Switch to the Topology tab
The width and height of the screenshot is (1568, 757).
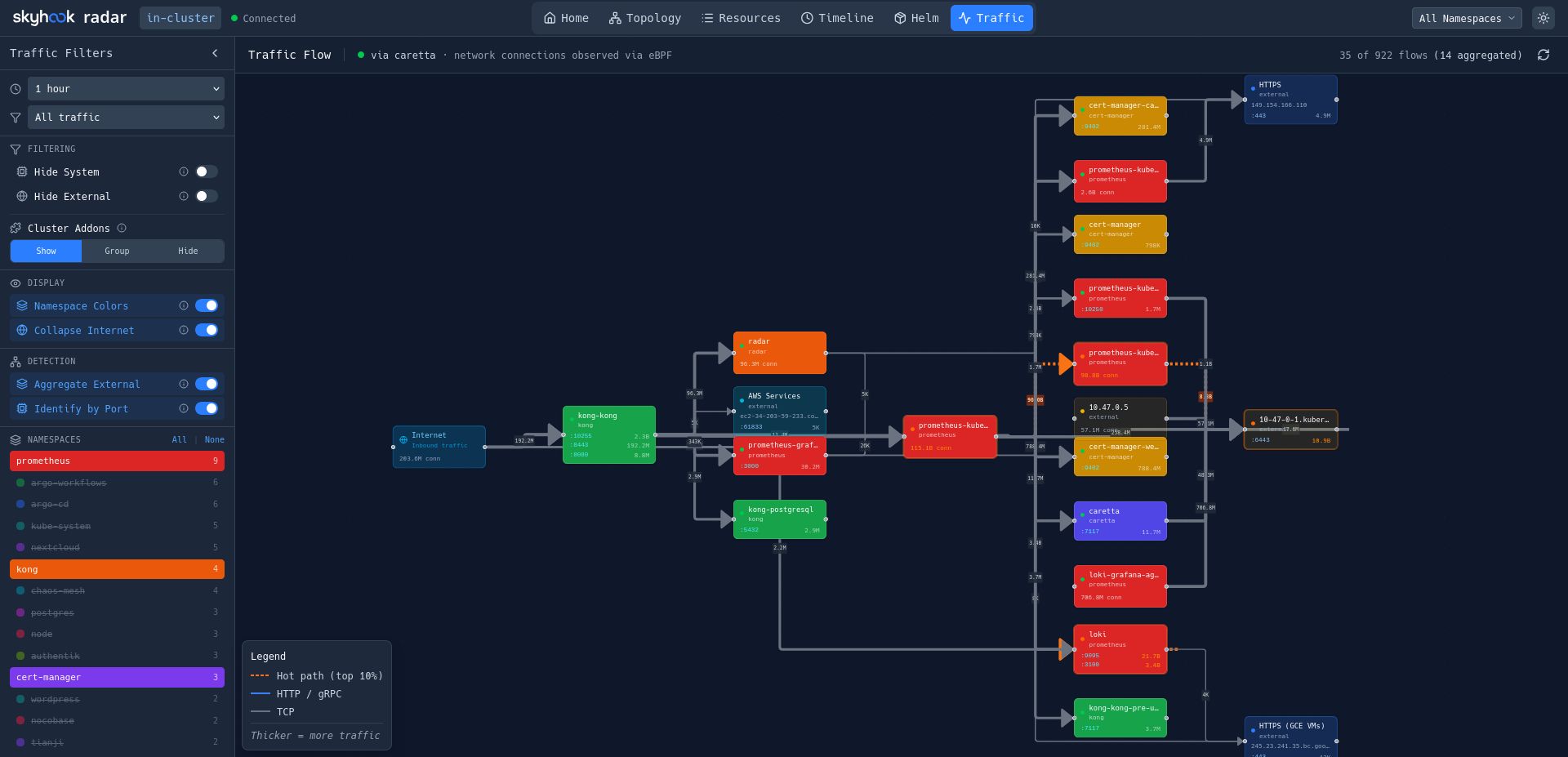pyautogui.click(x=644, y=18)
